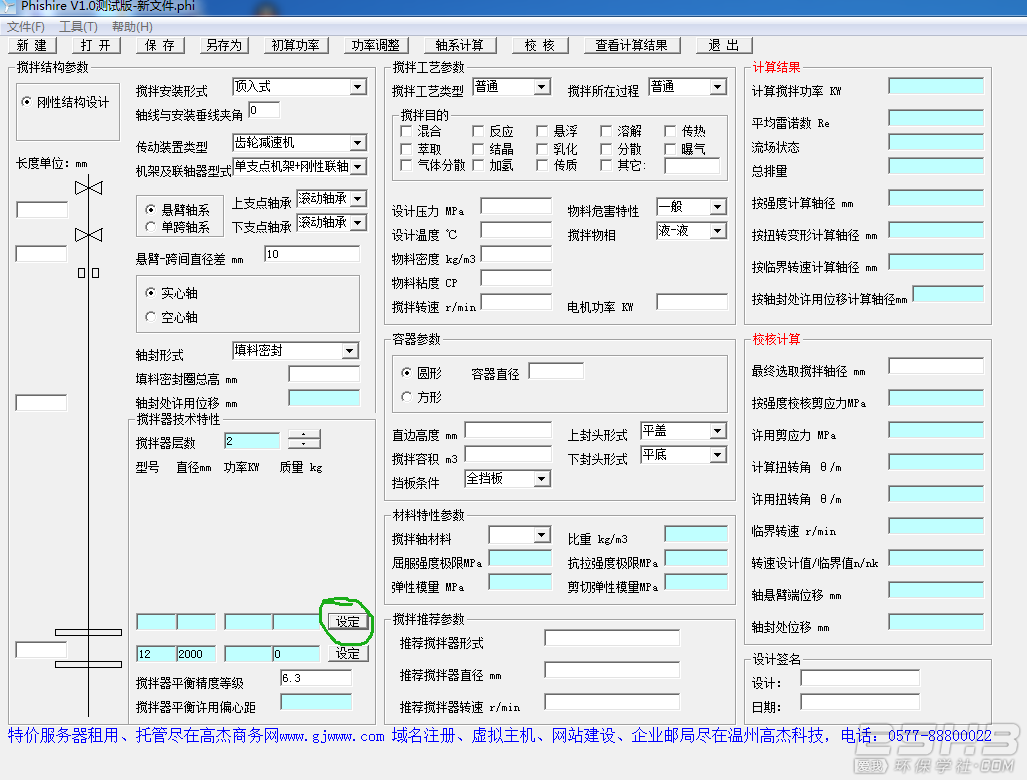Click the 保存 toolbar button
Image resolution: width=1027 pixels, height=780 pixels.
click(x=160, y=45)
